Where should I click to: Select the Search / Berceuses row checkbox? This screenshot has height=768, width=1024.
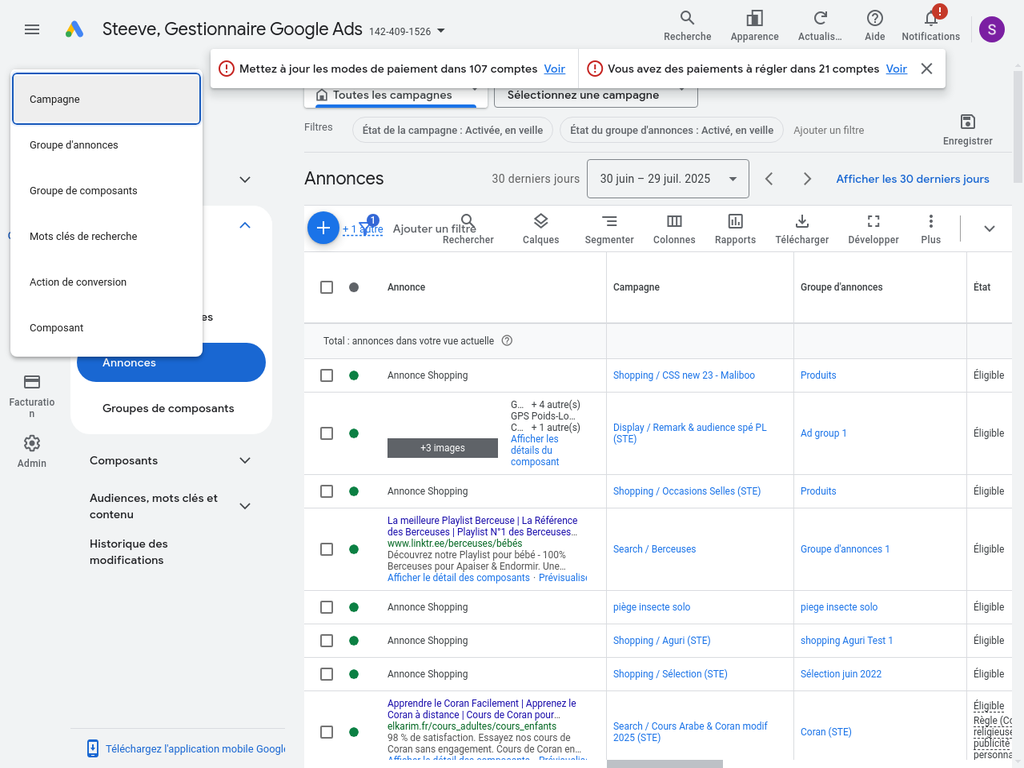pos(327,549)
